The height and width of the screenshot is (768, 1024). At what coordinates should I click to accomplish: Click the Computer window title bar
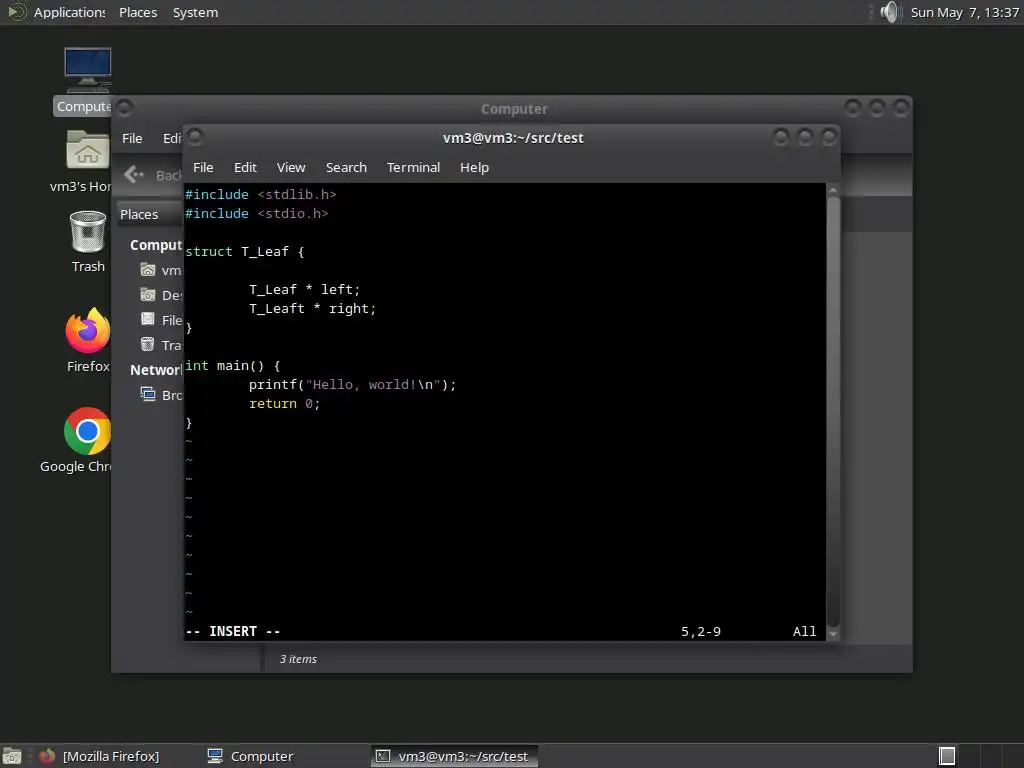click(x=514, y=109)
